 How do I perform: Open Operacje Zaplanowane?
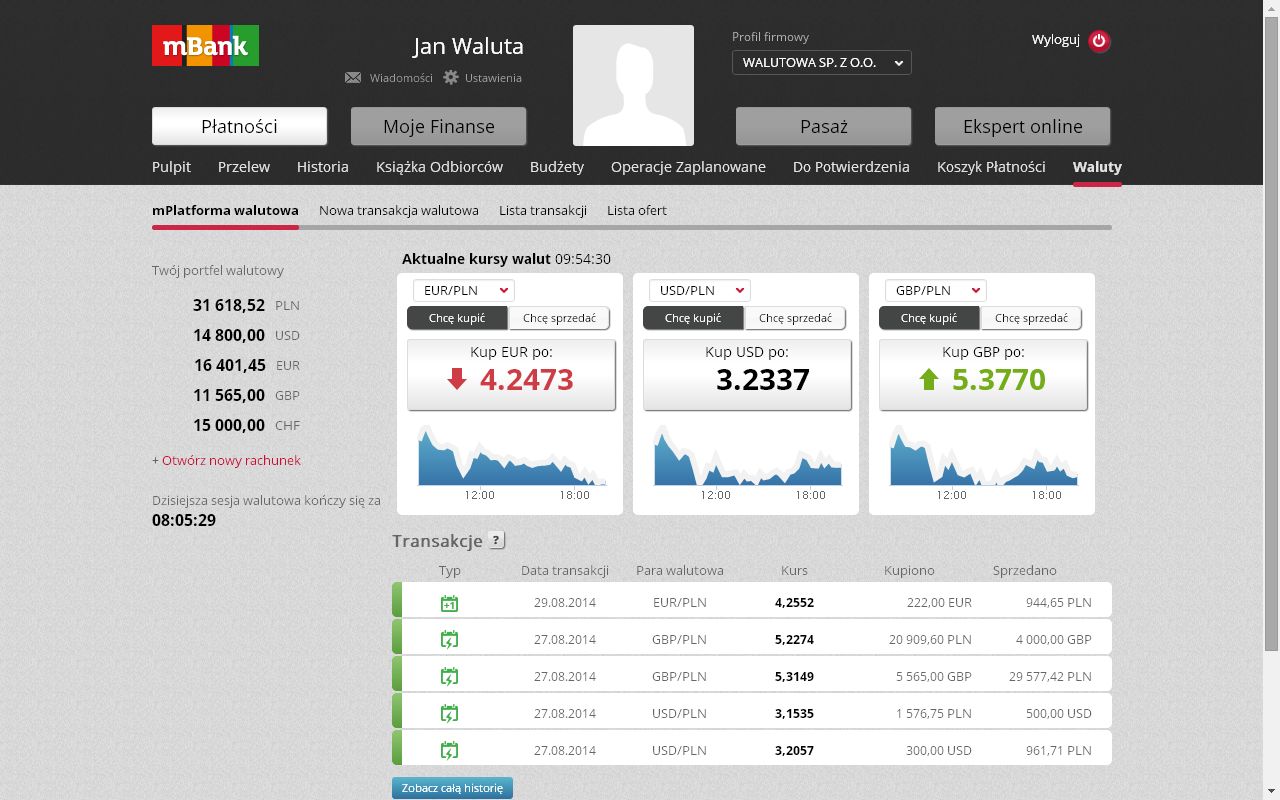tap(688, 167)
